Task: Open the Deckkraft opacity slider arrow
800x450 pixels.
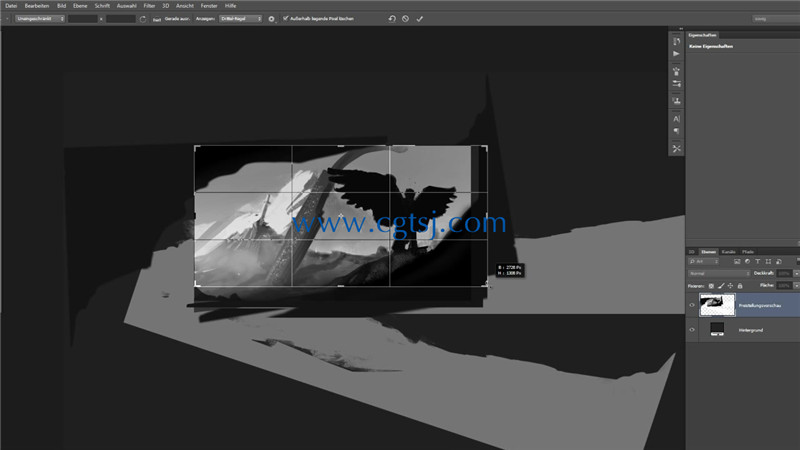Action: coord(796,273)
